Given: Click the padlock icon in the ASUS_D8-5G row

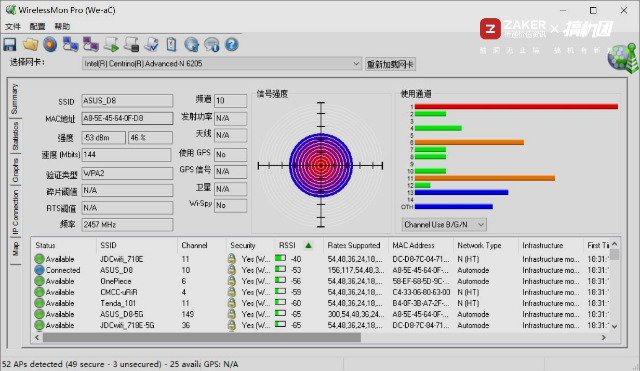Looking at the screenshot, I should click(x=231, y=314).
